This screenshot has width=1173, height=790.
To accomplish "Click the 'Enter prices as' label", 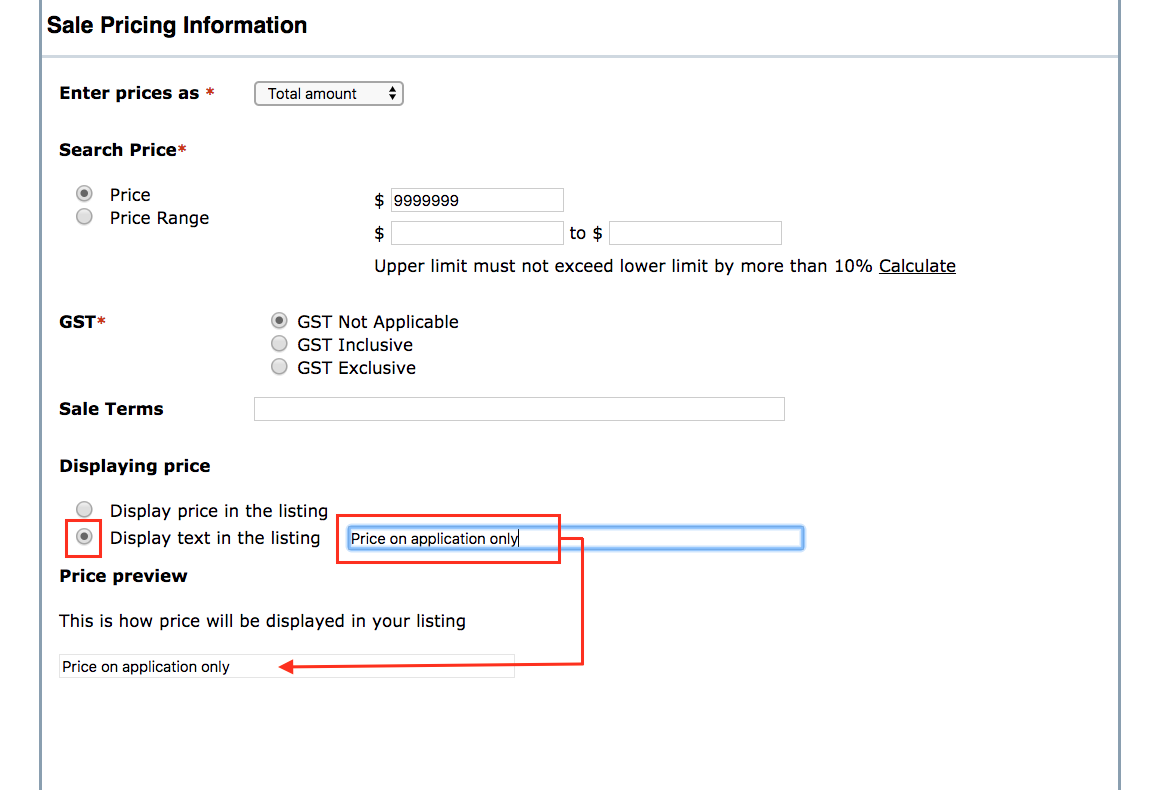I will (x=129, y=93).
